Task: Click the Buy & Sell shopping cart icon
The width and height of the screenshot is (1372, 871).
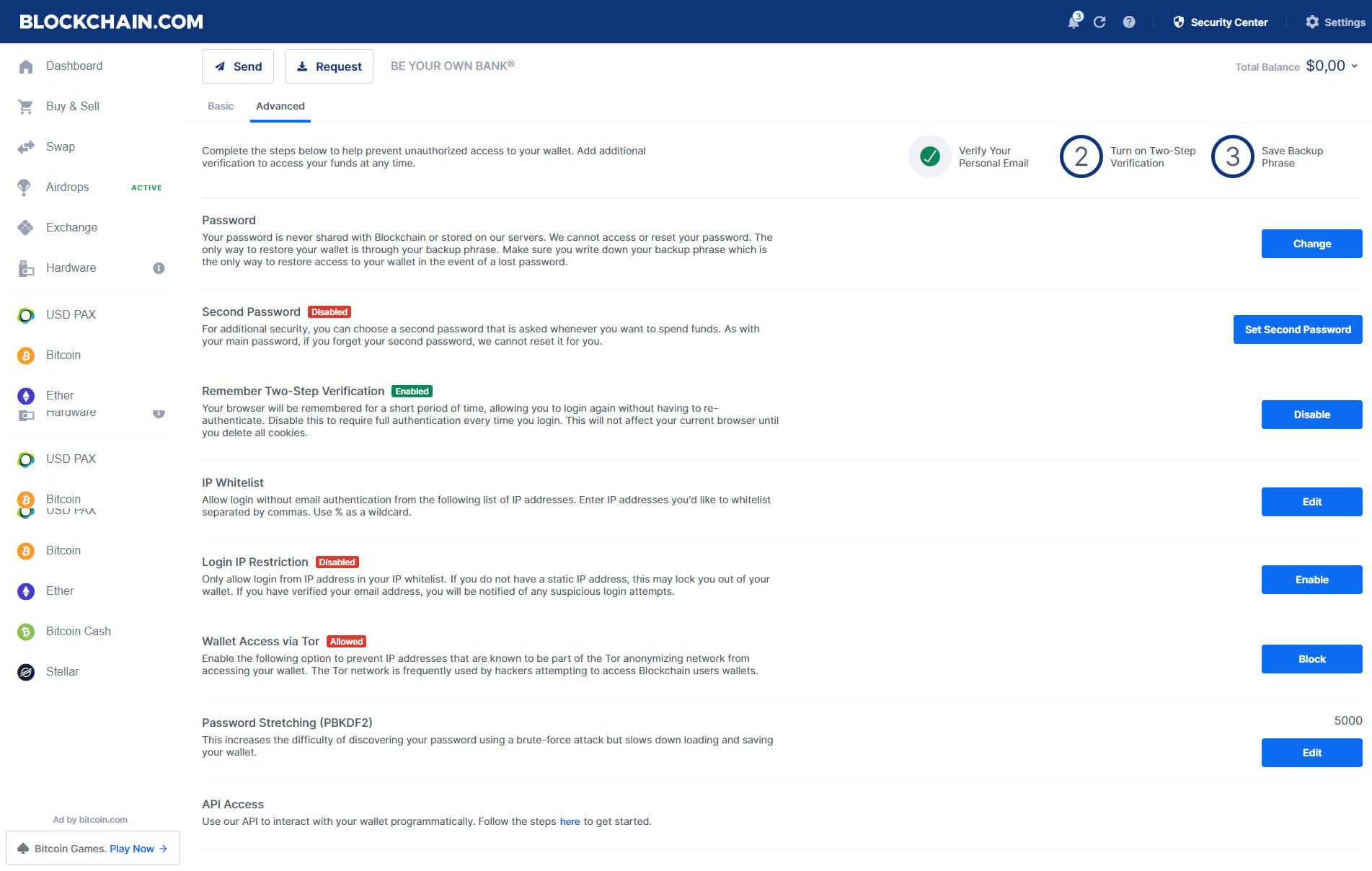Action: point(26,107)
